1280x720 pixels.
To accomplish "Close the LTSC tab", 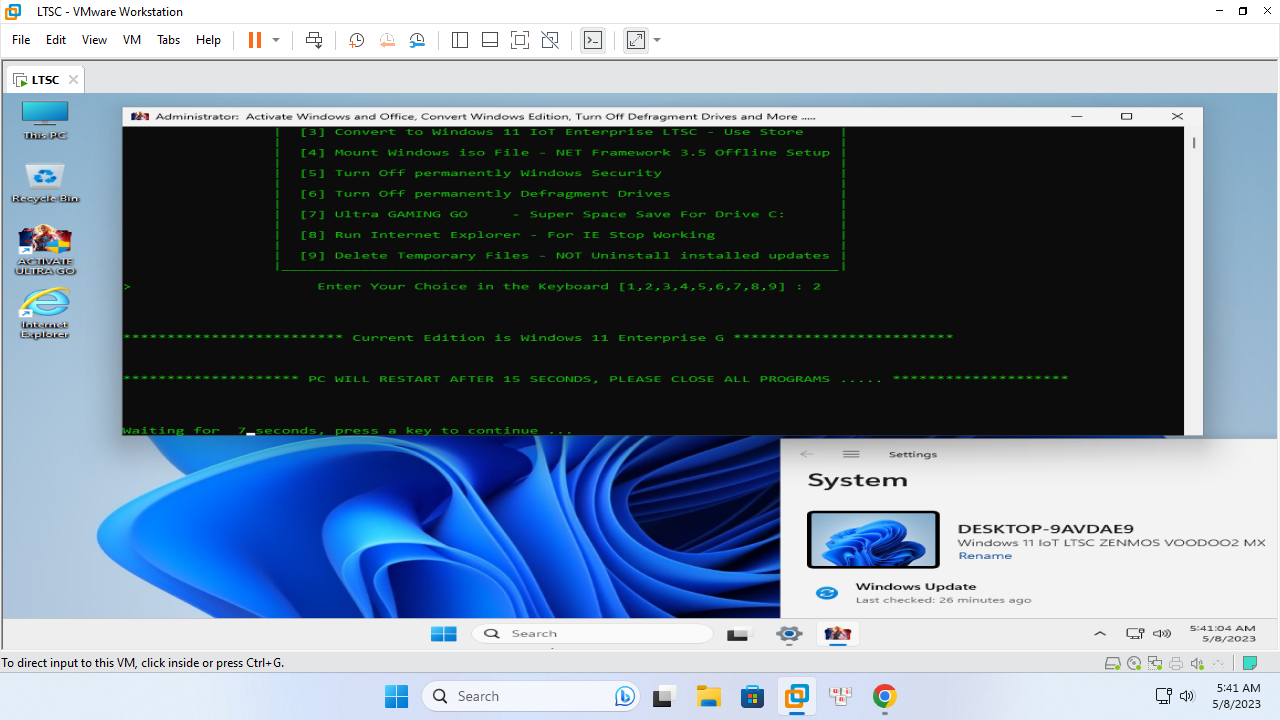I will coord(73,80).
